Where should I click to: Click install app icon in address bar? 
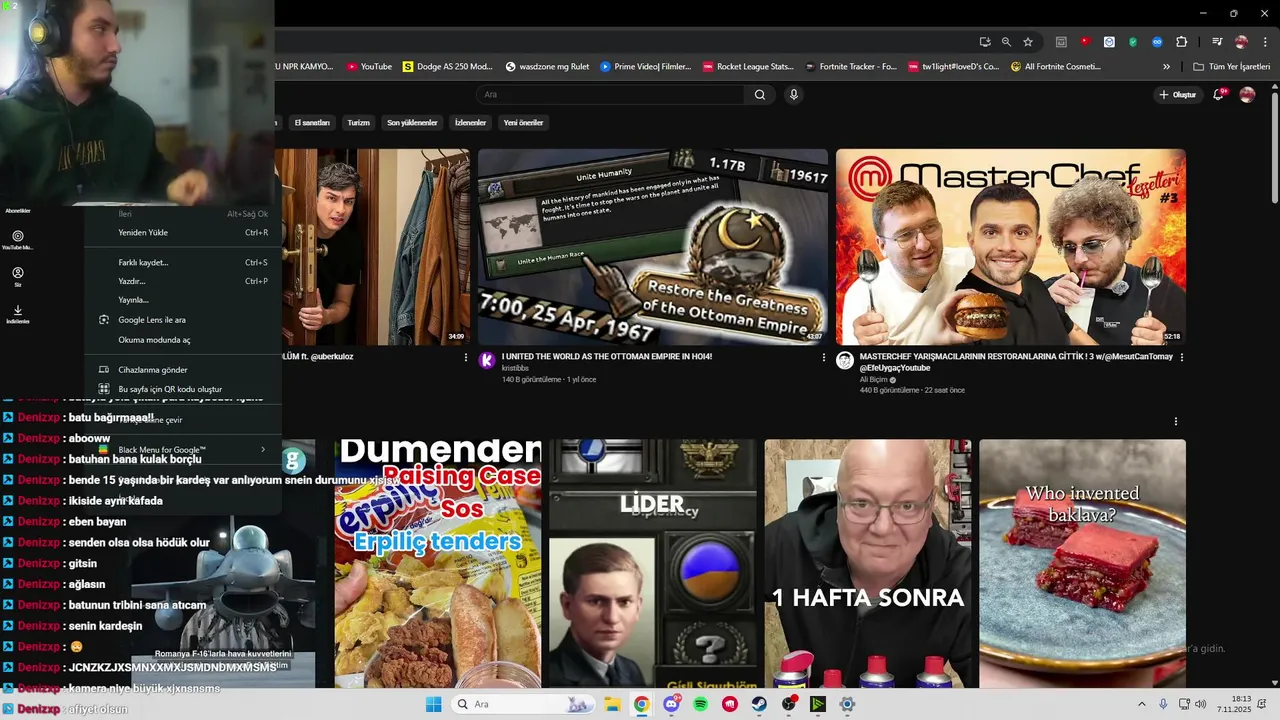pyautogui.click(x=985, y=42)
